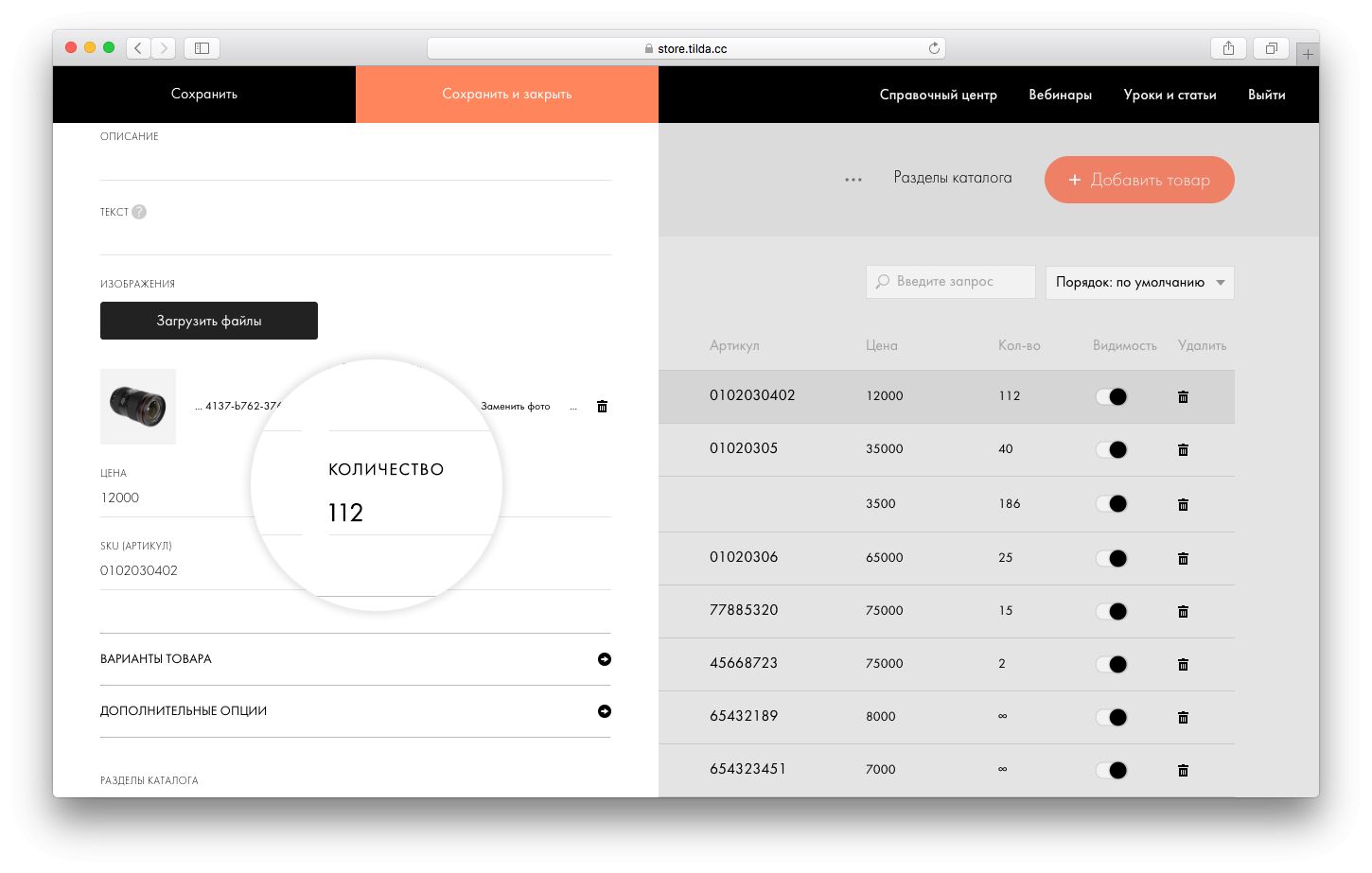Open Справочный центр in the top menu

(938, 95)
